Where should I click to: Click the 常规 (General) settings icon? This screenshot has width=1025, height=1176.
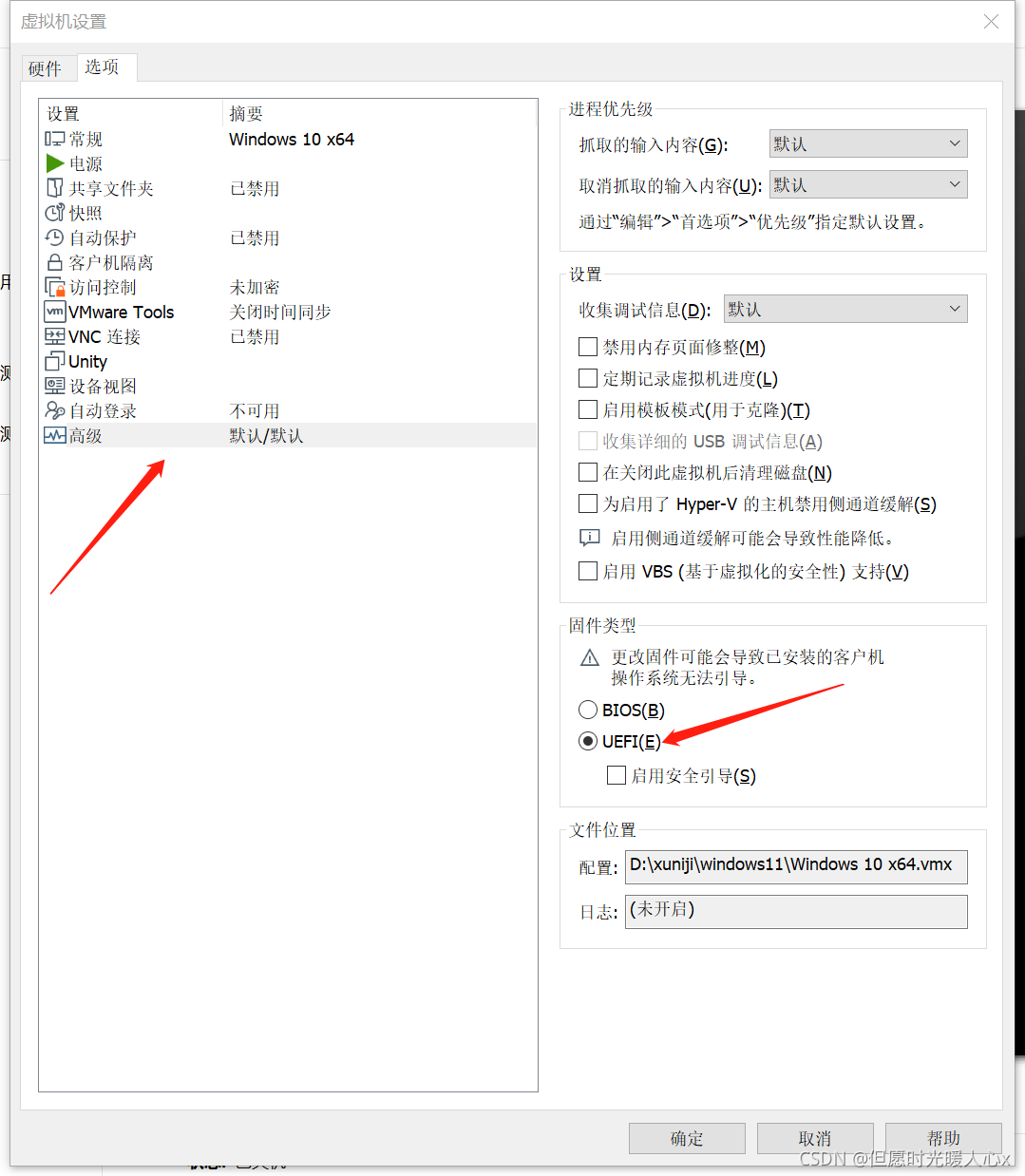tap(55, 139)
